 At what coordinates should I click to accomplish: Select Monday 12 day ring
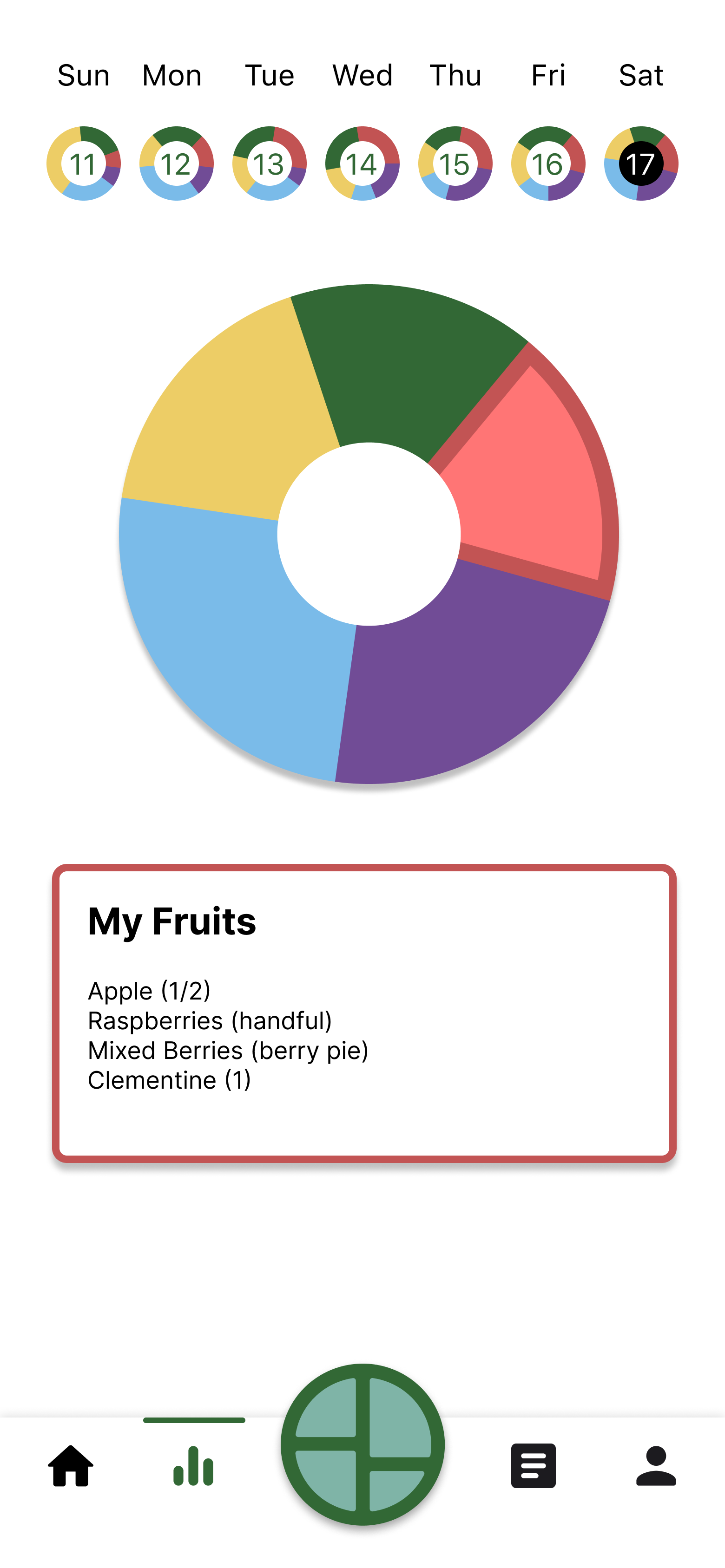pos(176,163)
